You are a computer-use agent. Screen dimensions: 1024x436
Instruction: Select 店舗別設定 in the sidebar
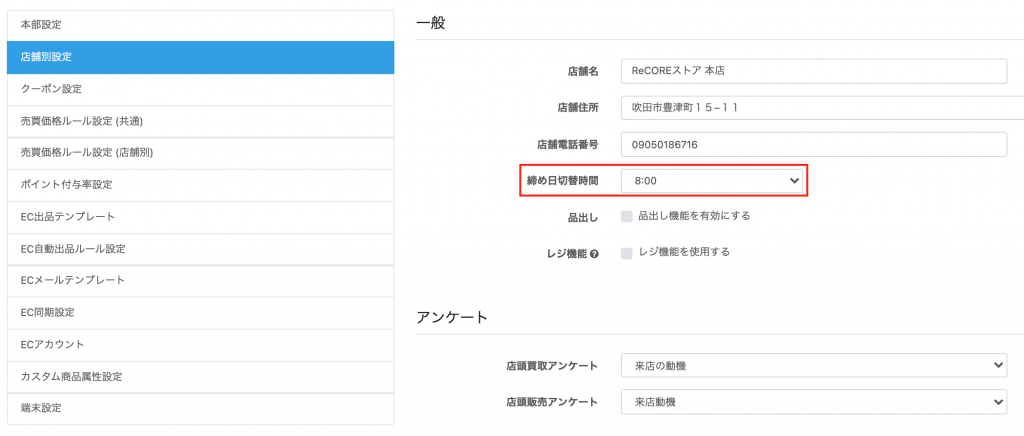pos(200,57)
